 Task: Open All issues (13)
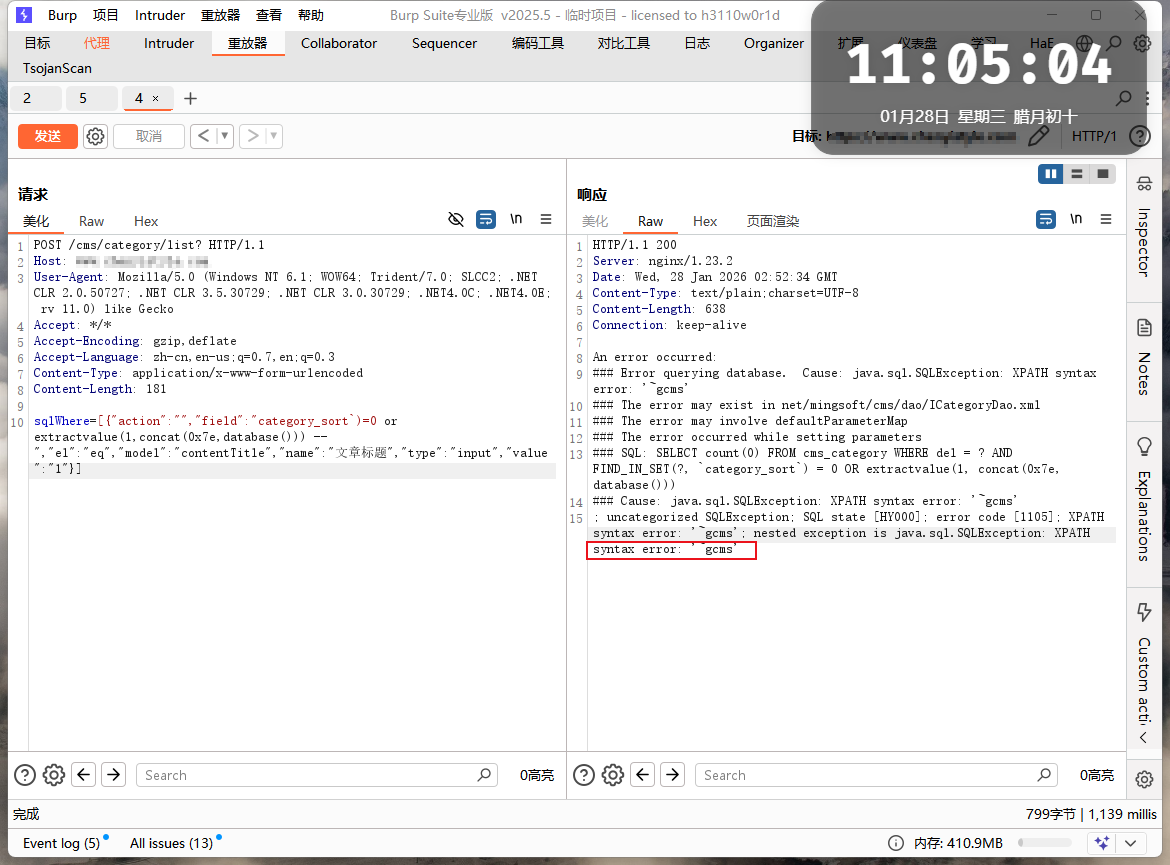point(172,843)
